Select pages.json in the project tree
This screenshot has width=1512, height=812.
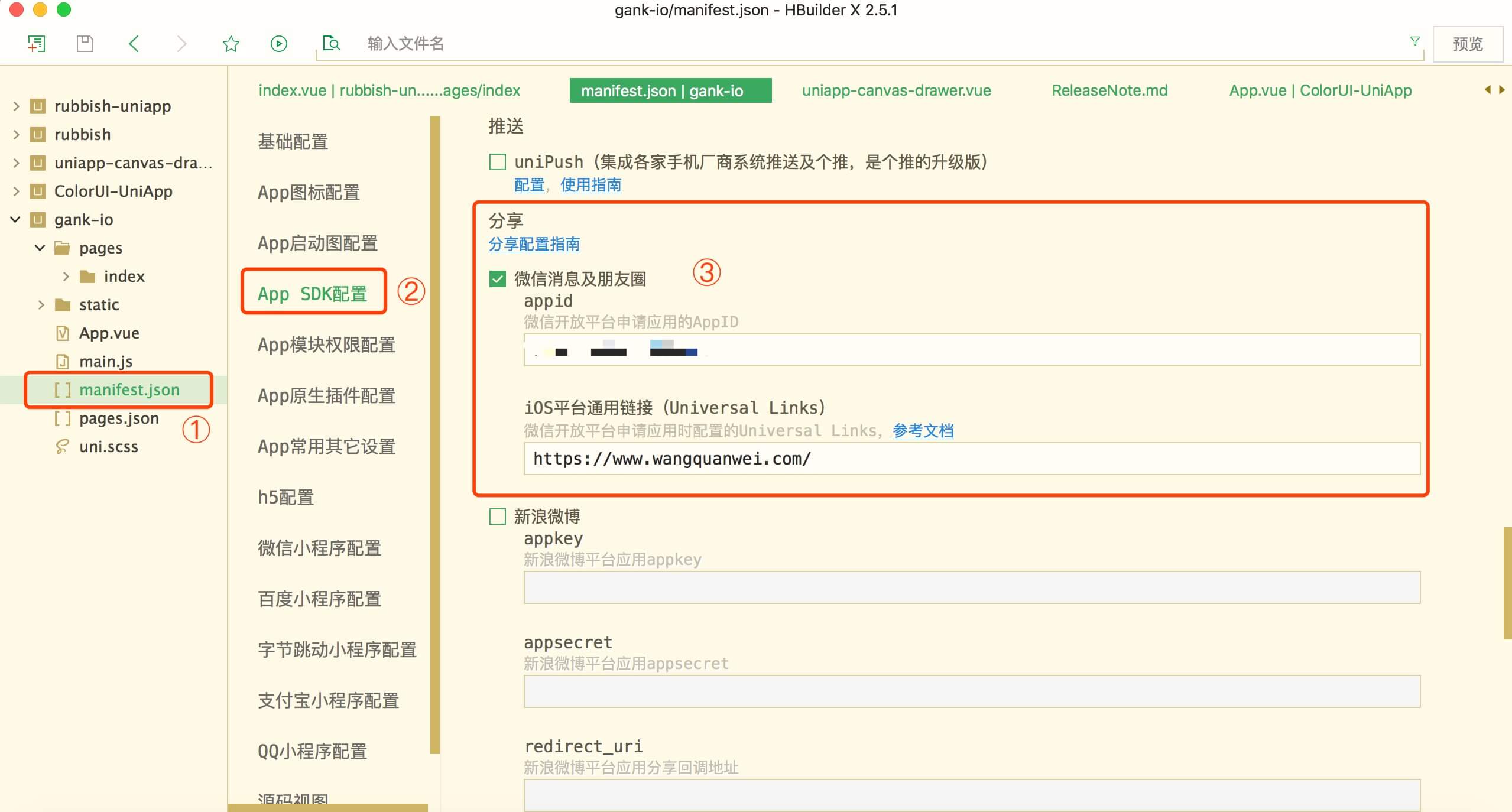[x=119, y=418]
